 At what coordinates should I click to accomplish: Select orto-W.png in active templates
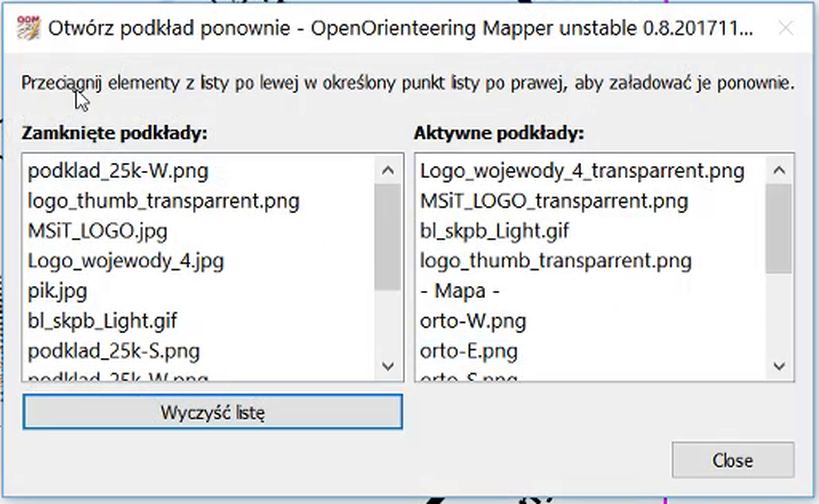[x=473, y=321]
